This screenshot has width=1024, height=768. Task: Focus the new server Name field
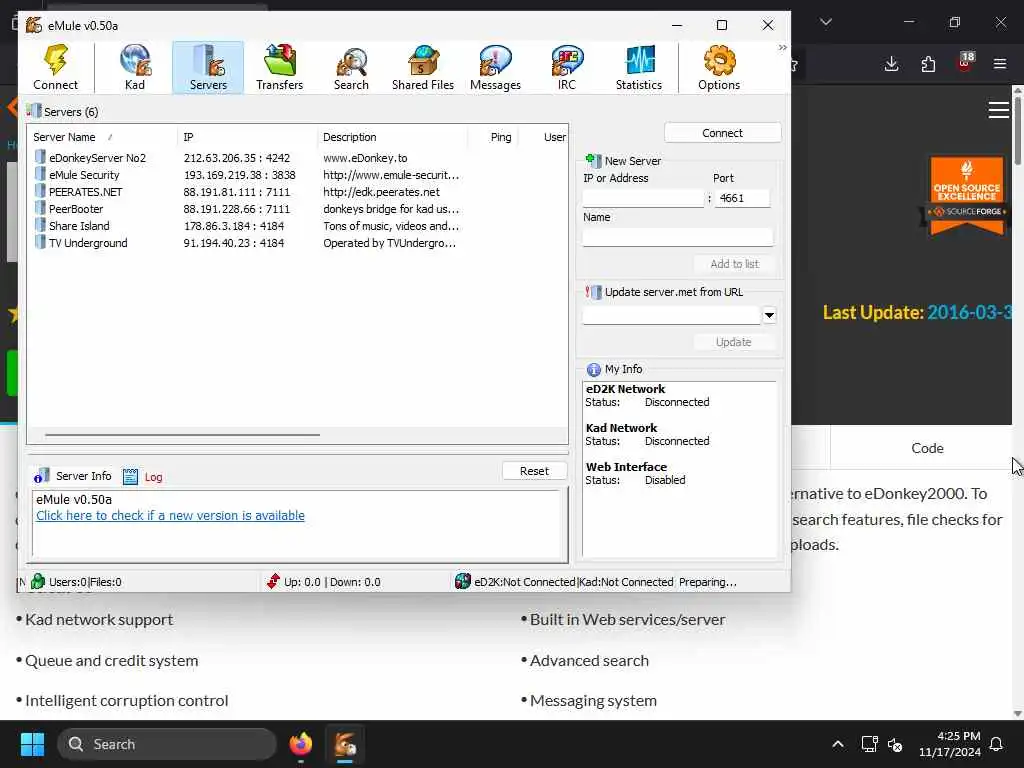[x=678, y=236]
